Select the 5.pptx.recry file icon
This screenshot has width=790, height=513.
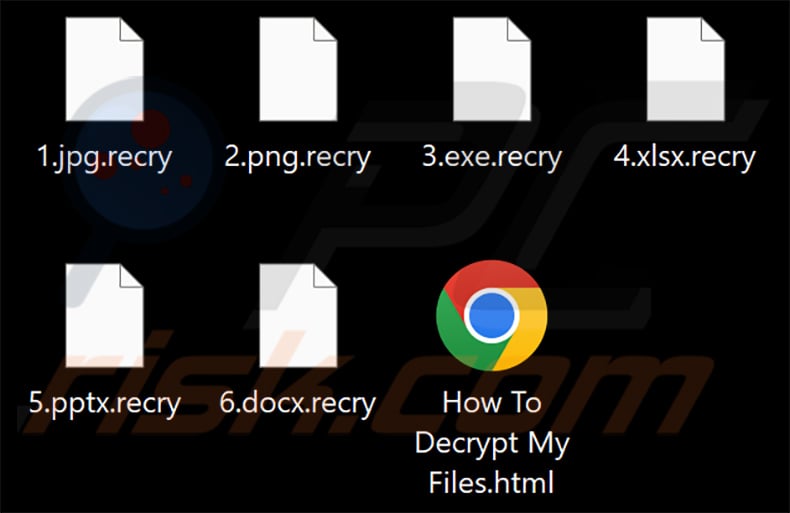pyautogui.click(x=104, y=315)
